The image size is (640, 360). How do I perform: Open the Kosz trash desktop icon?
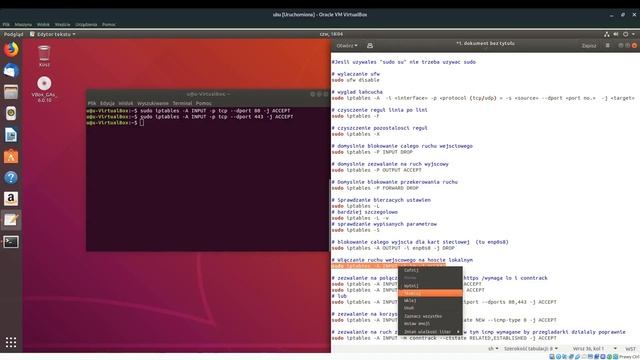pyautogui.click(x=44, y=56)
